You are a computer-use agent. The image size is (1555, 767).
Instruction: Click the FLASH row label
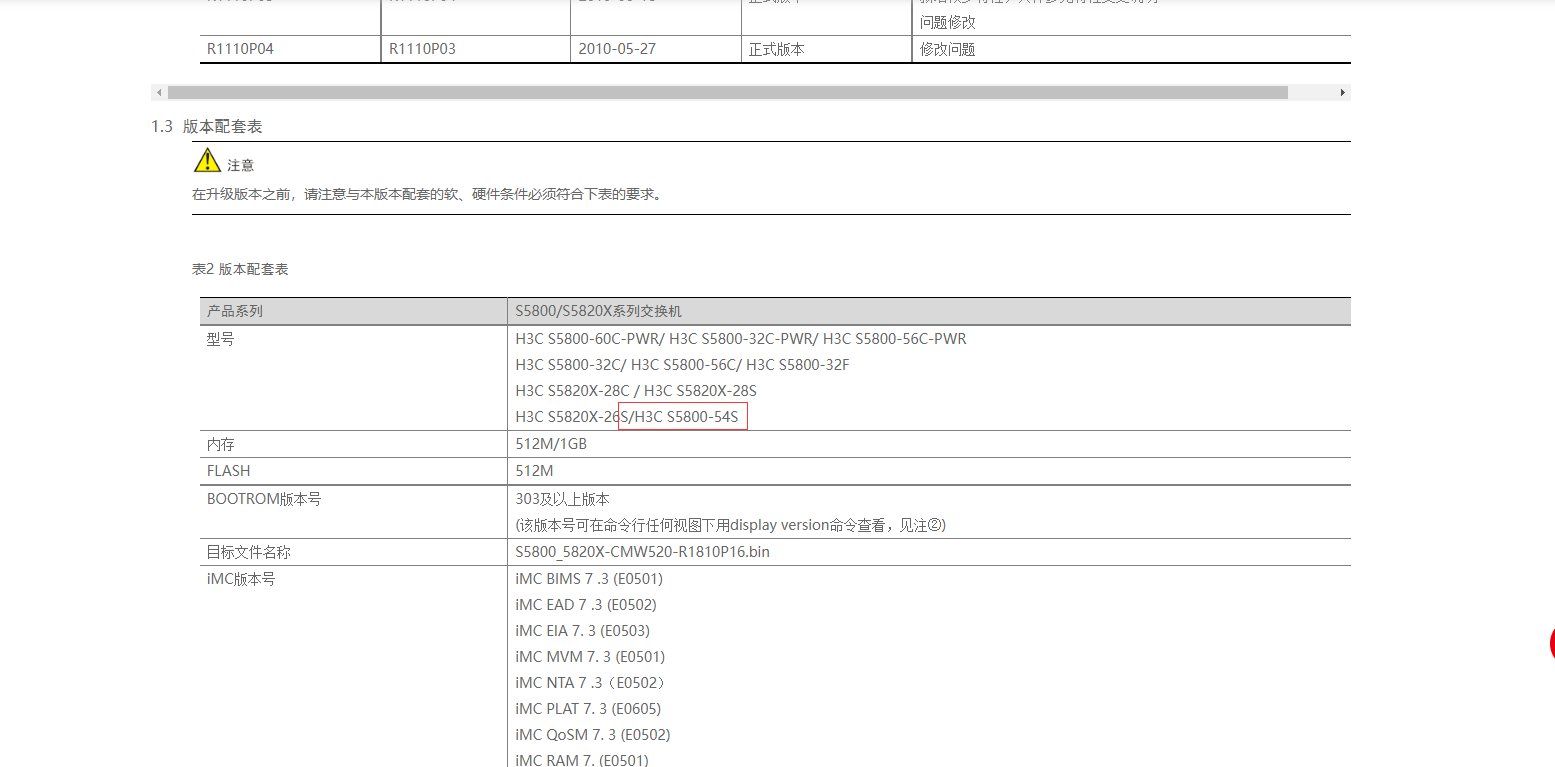228,471
